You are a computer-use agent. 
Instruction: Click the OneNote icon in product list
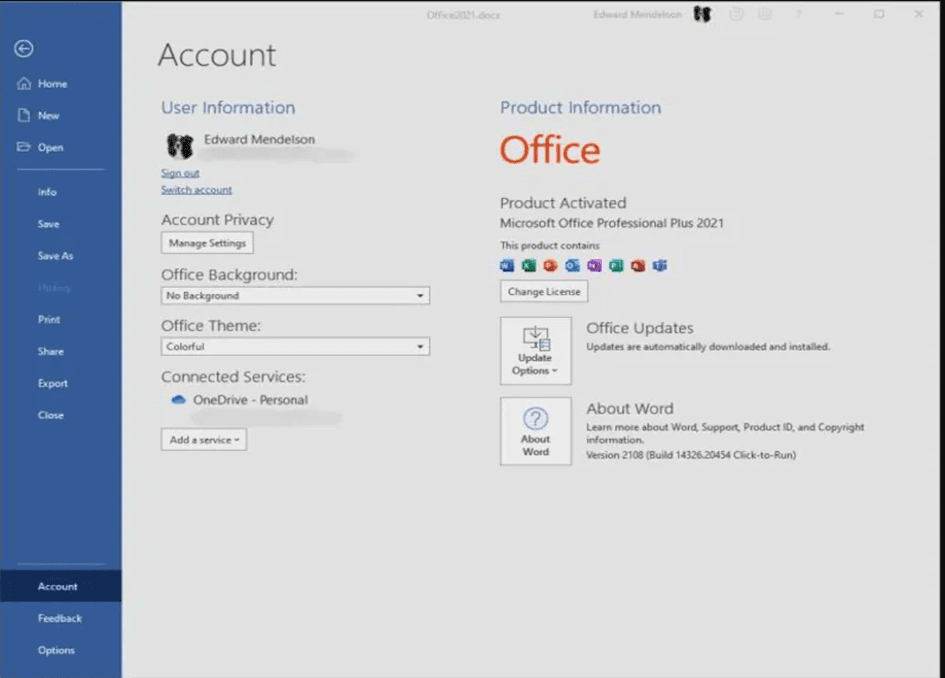tap(594, 266)
